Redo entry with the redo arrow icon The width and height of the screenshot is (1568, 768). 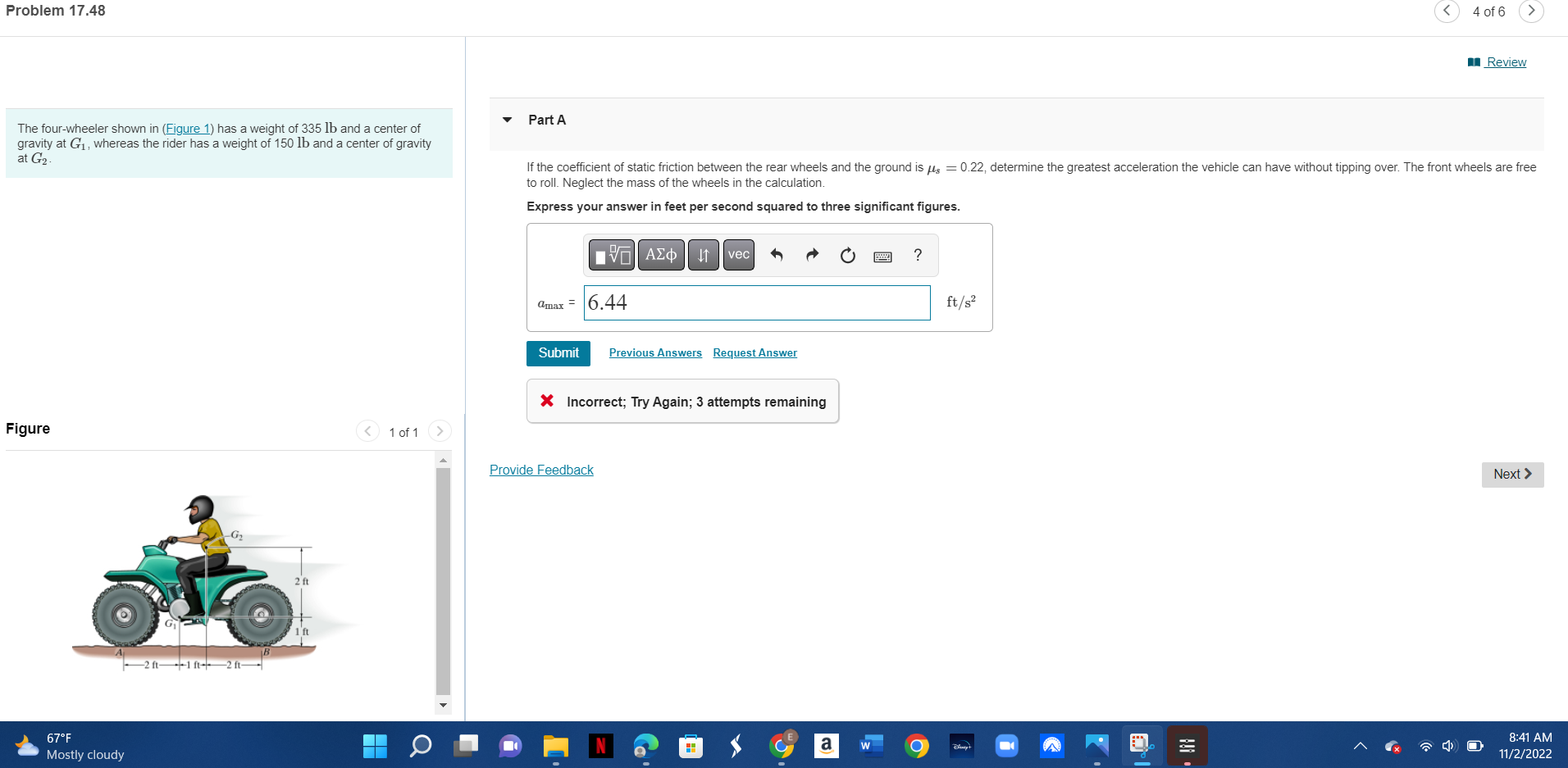[x=811, y=255]
